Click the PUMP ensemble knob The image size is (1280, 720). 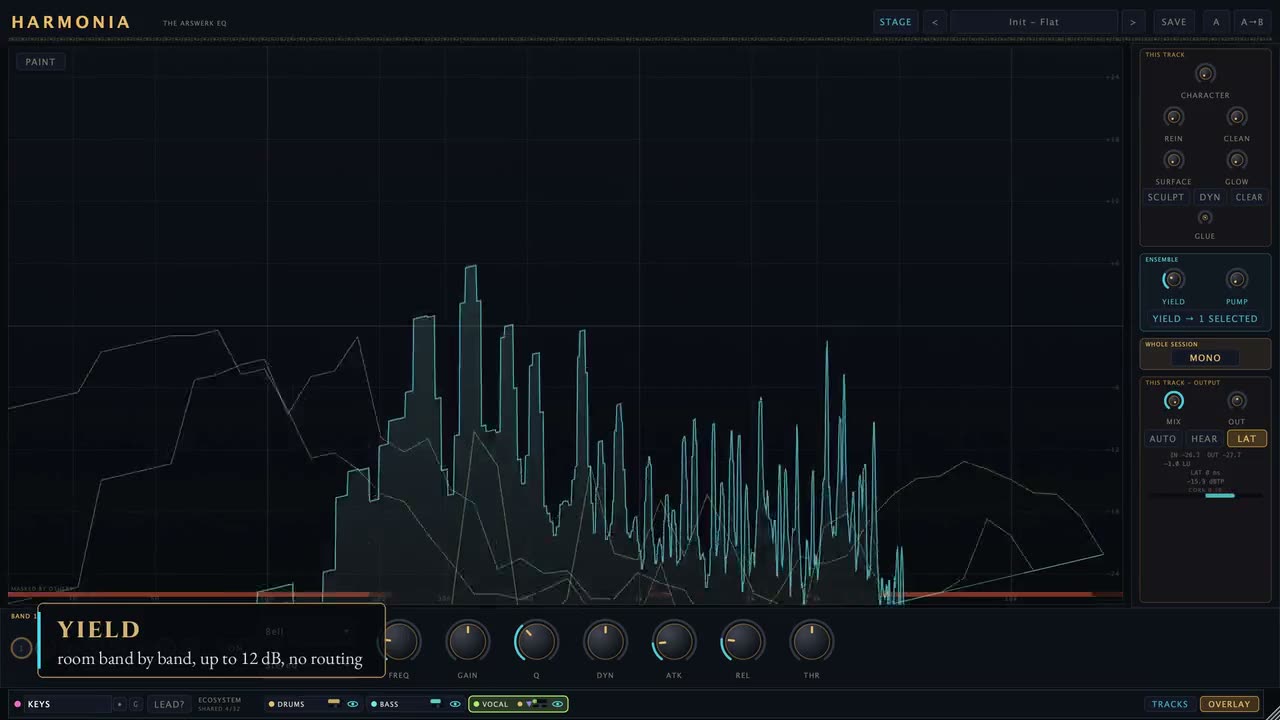pos(1237,280)
